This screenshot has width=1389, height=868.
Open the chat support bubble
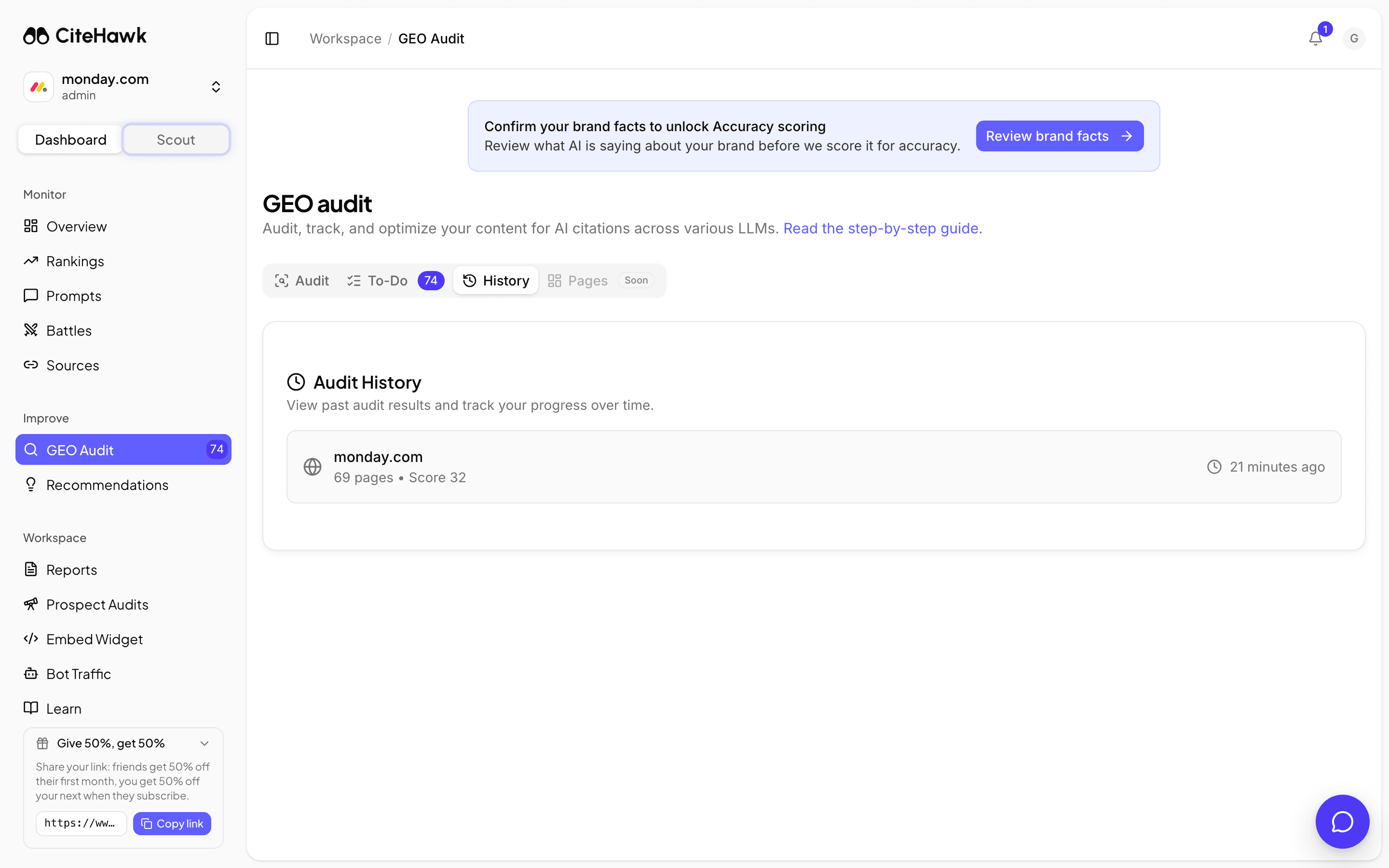(x=1343, y=822)
